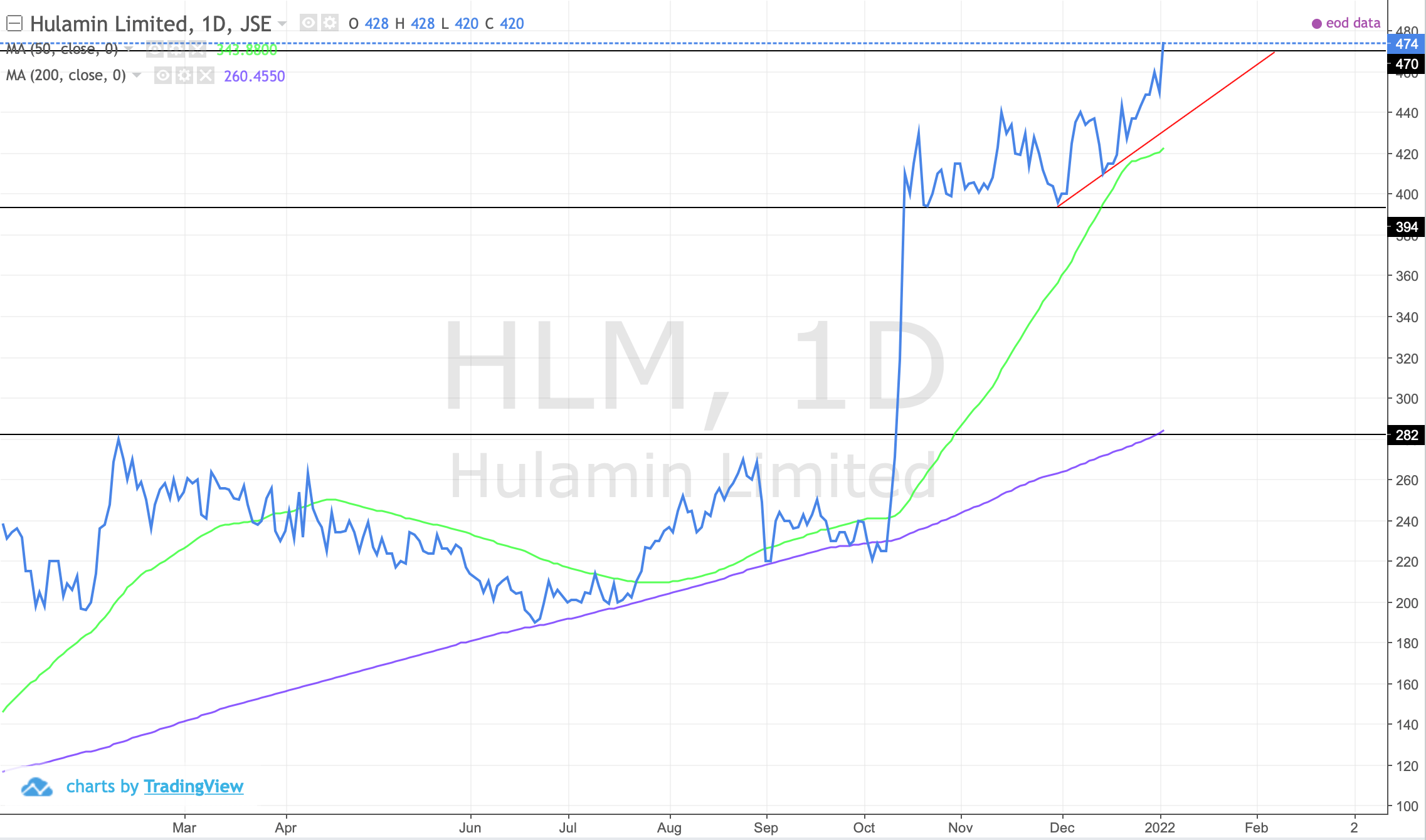Click the 343.8800 MA 50 value
This screenshot has height=840, width=1426.
coord(246,50)
